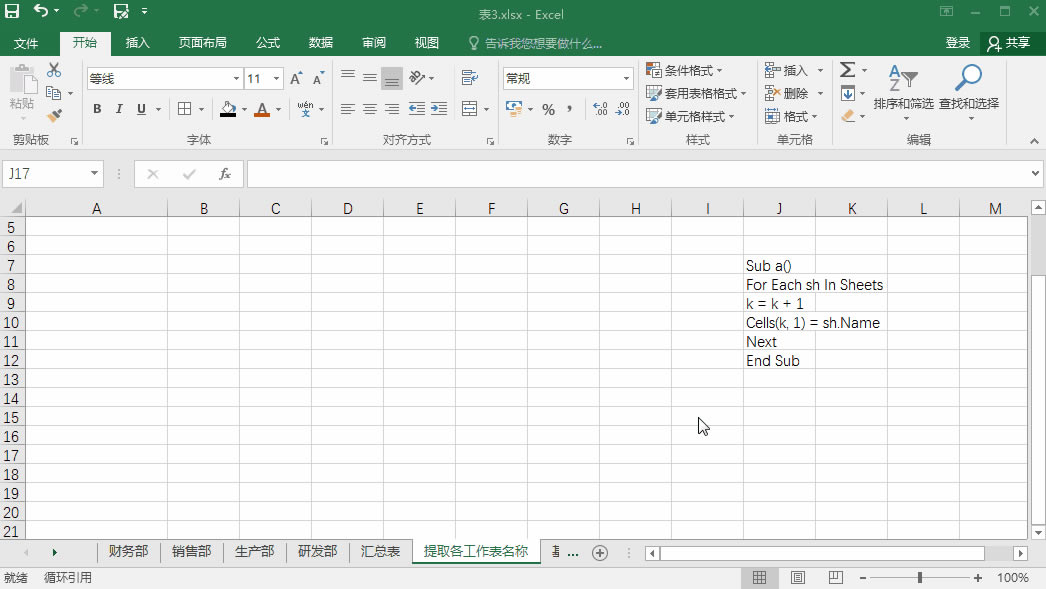Click the Clear eraser icon

pos(848,116)
